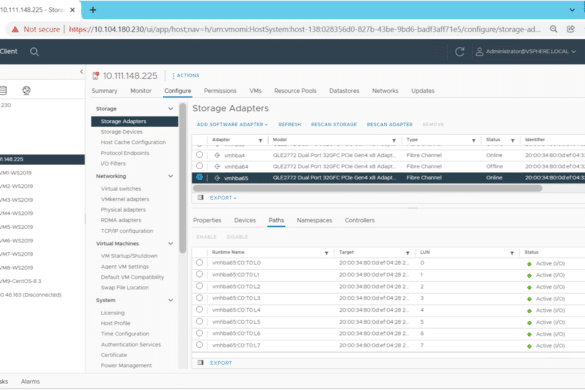
Task: Open the networking globe inventory icon
Action: pos(26,90)
